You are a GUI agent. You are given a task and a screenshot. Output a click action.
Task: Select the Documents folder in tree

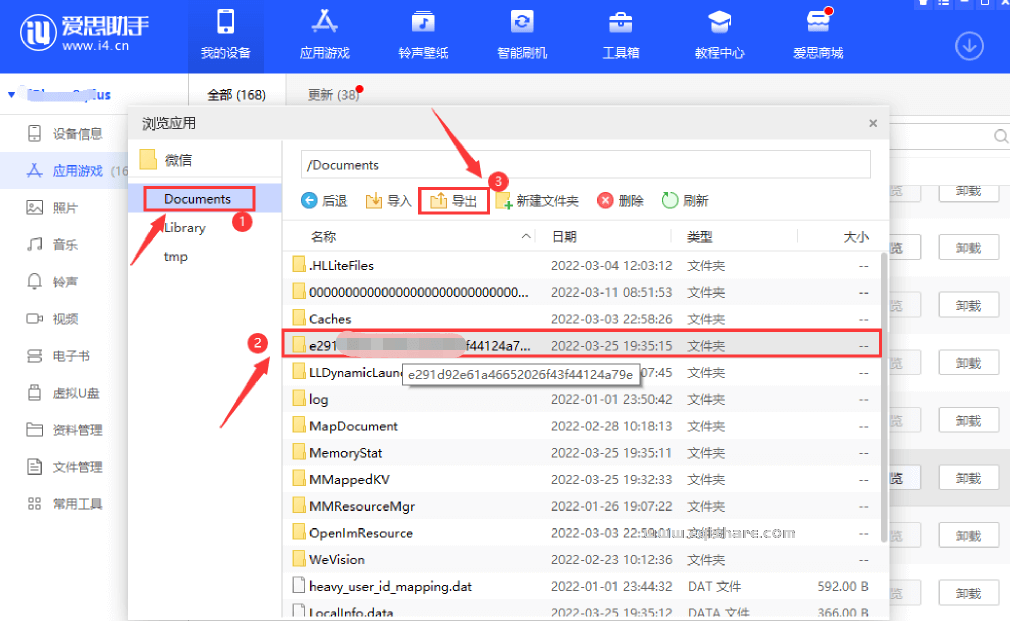pos(197,199)
